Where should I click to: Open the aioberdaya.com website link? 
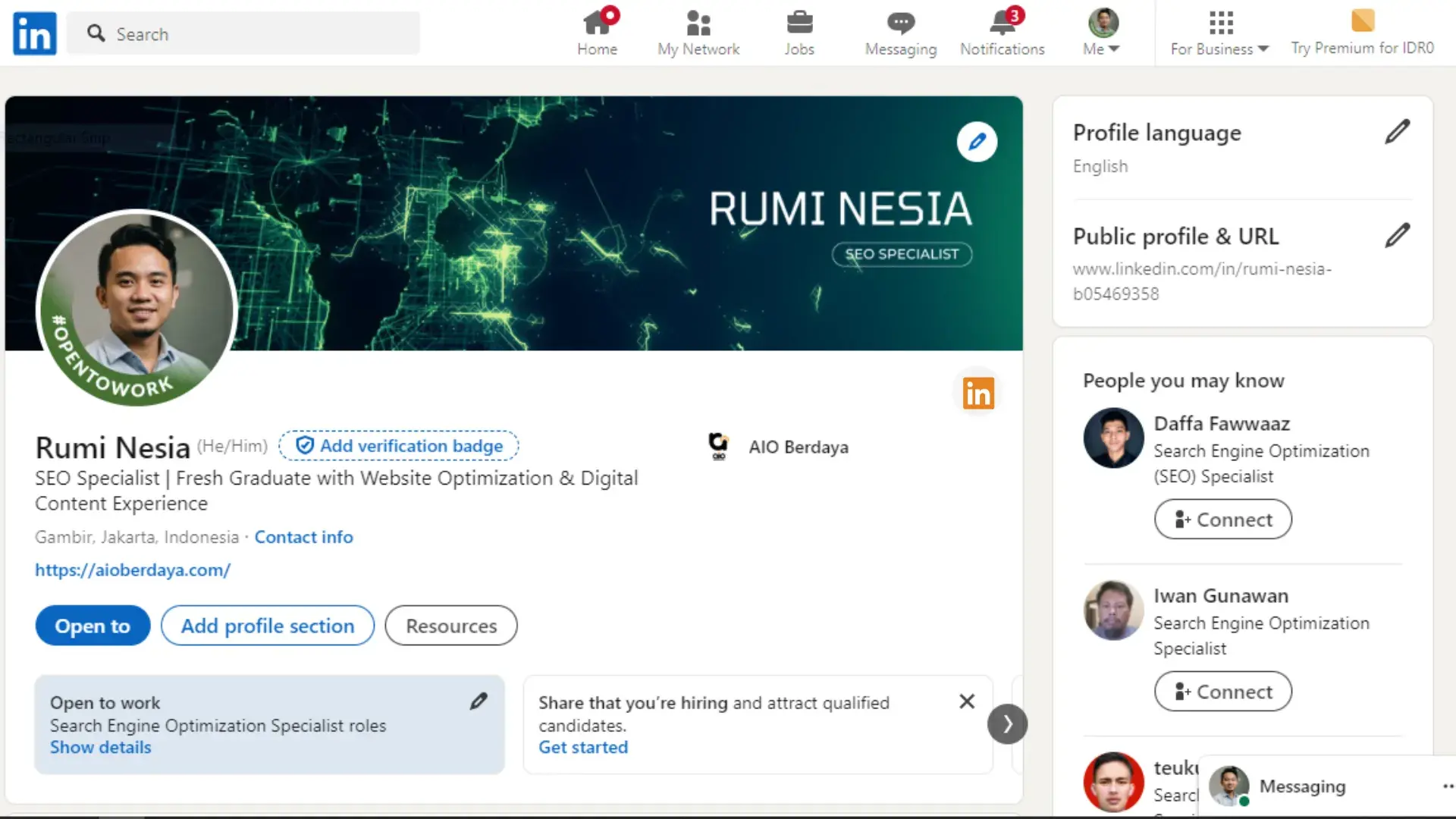click(133, 570)
